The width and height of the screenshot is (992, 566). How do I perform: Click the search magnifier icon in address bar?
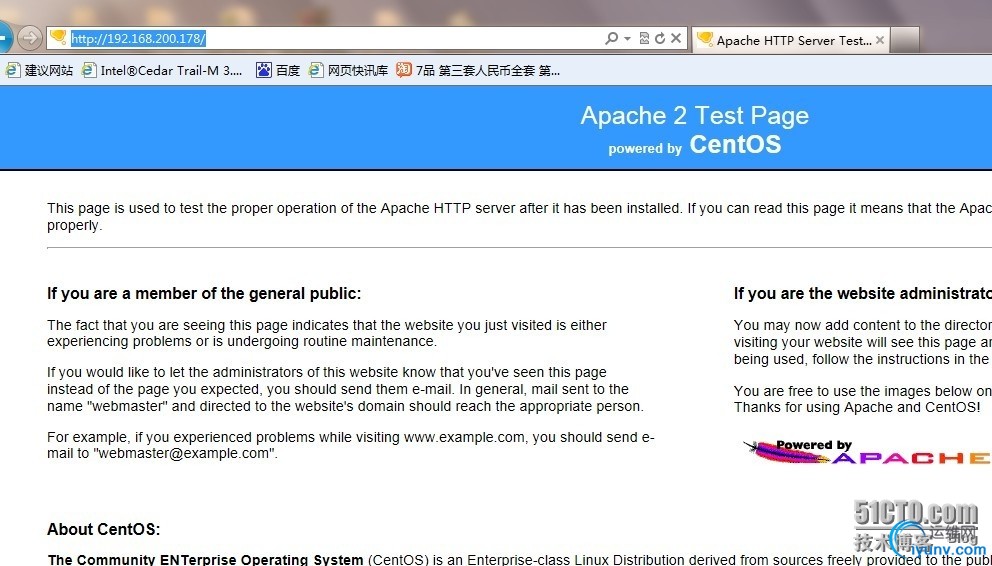611,39
